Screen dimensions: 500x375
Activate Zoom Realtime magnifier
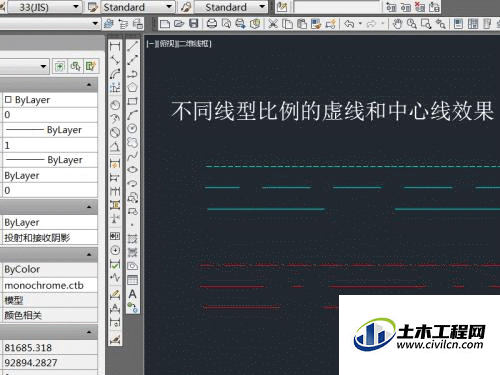[x=412, y=24]
